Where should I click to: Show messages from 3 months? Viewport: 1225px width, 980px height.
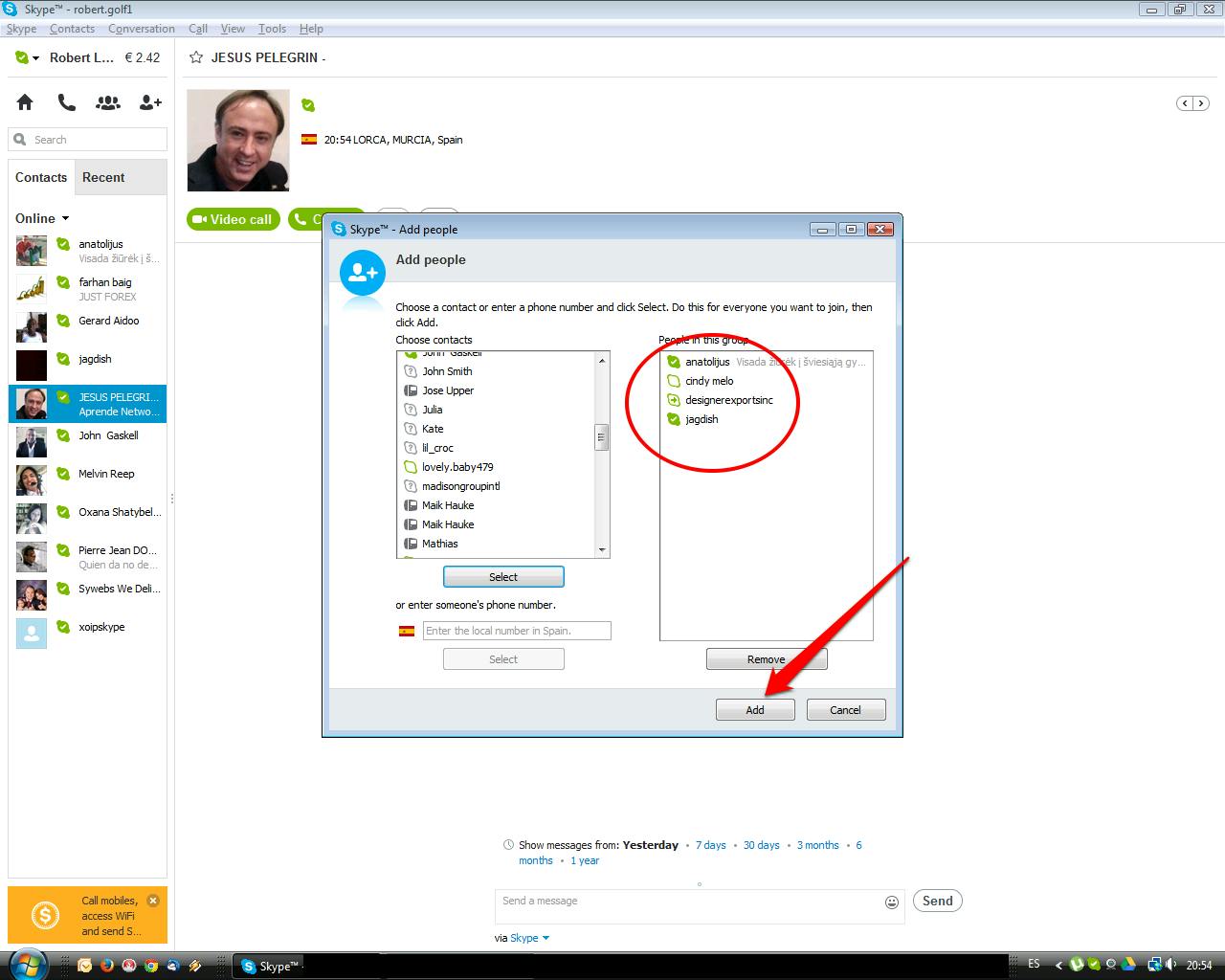click(x=817, y=845)
